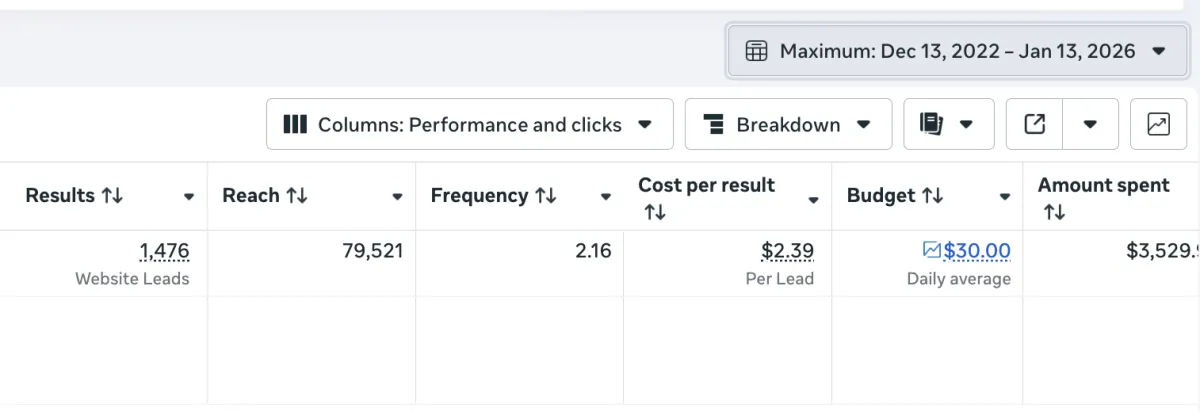Sort by the Reach column
This screenshot has height=412, width=1200.
[297, 196]
